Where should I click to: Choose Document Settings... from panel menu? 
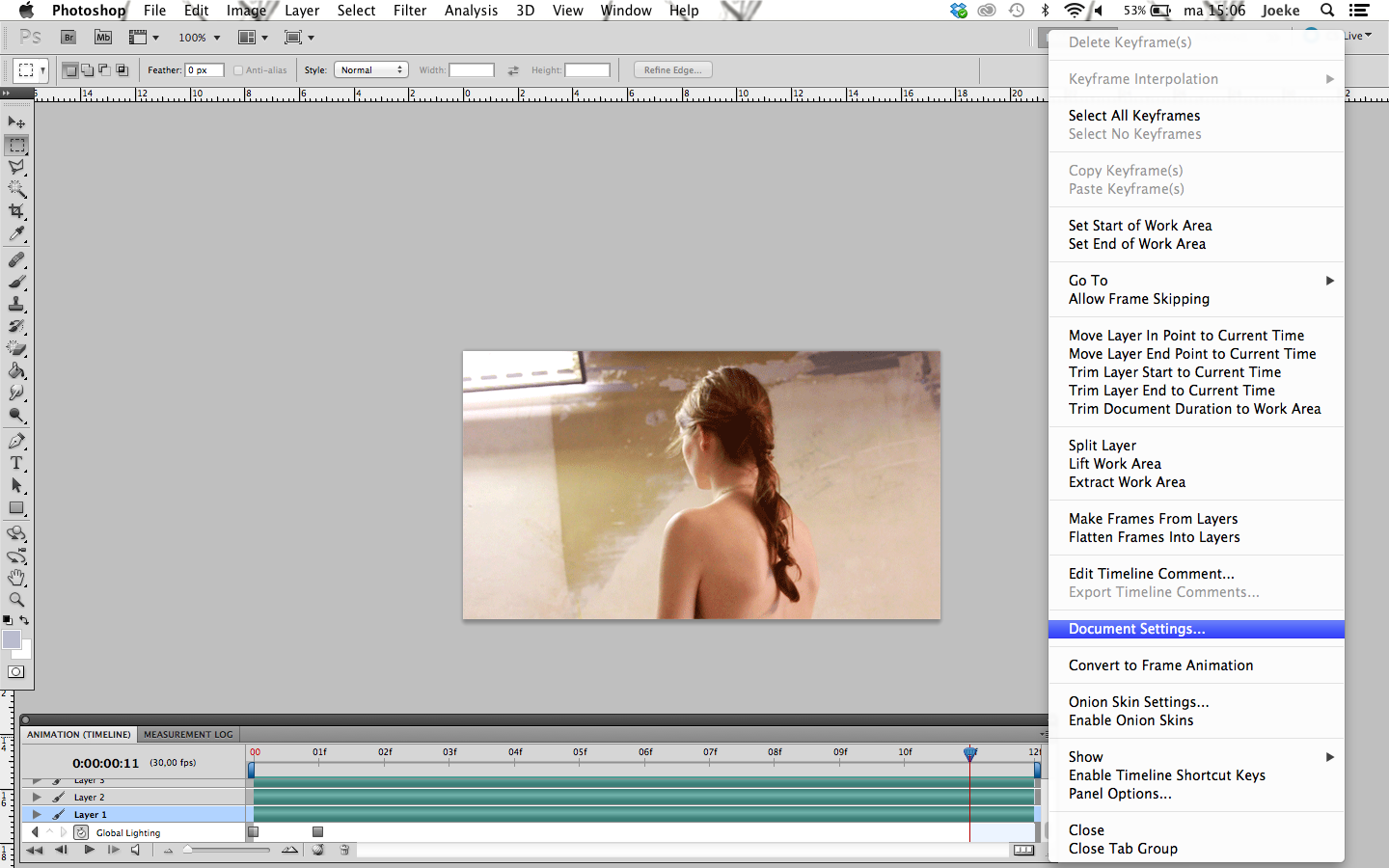1196,629
